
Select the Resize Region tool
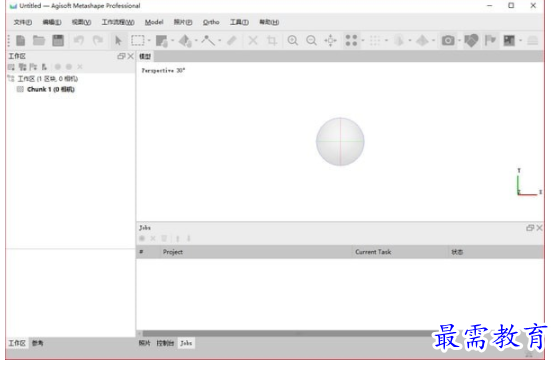tap(162, 41)
